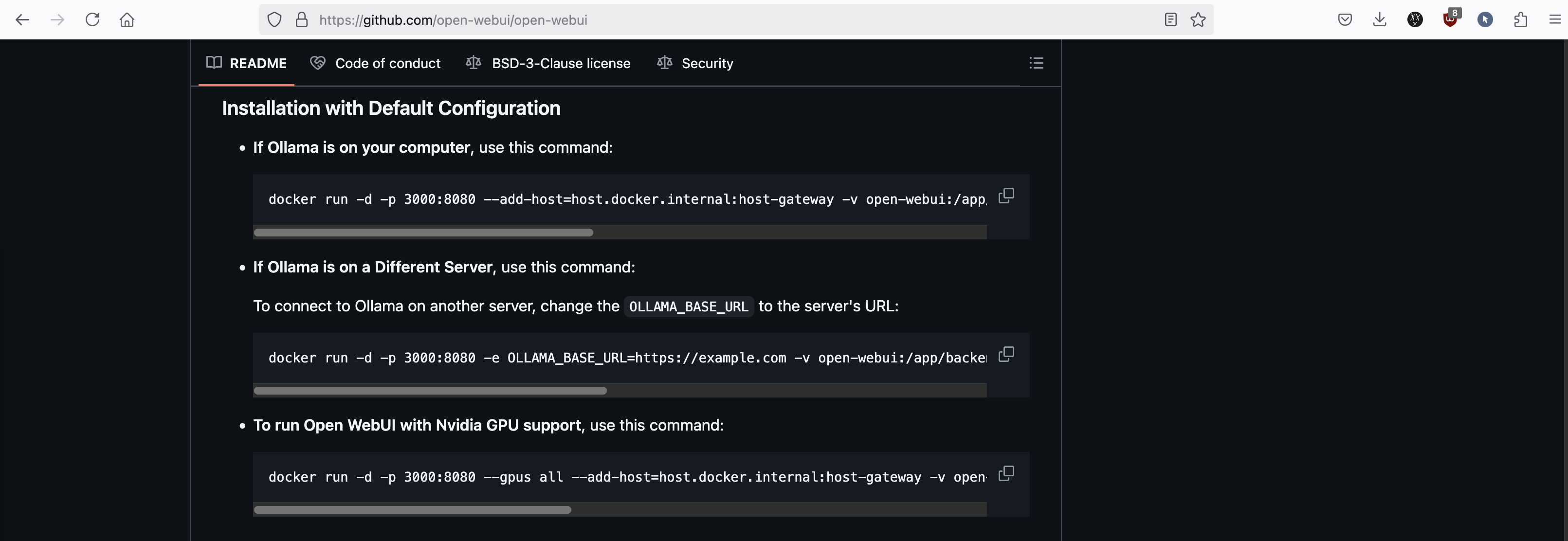Go to browser home page
Image resolution: width=1568 pixels, height=541 pixels.
point(127,20)
